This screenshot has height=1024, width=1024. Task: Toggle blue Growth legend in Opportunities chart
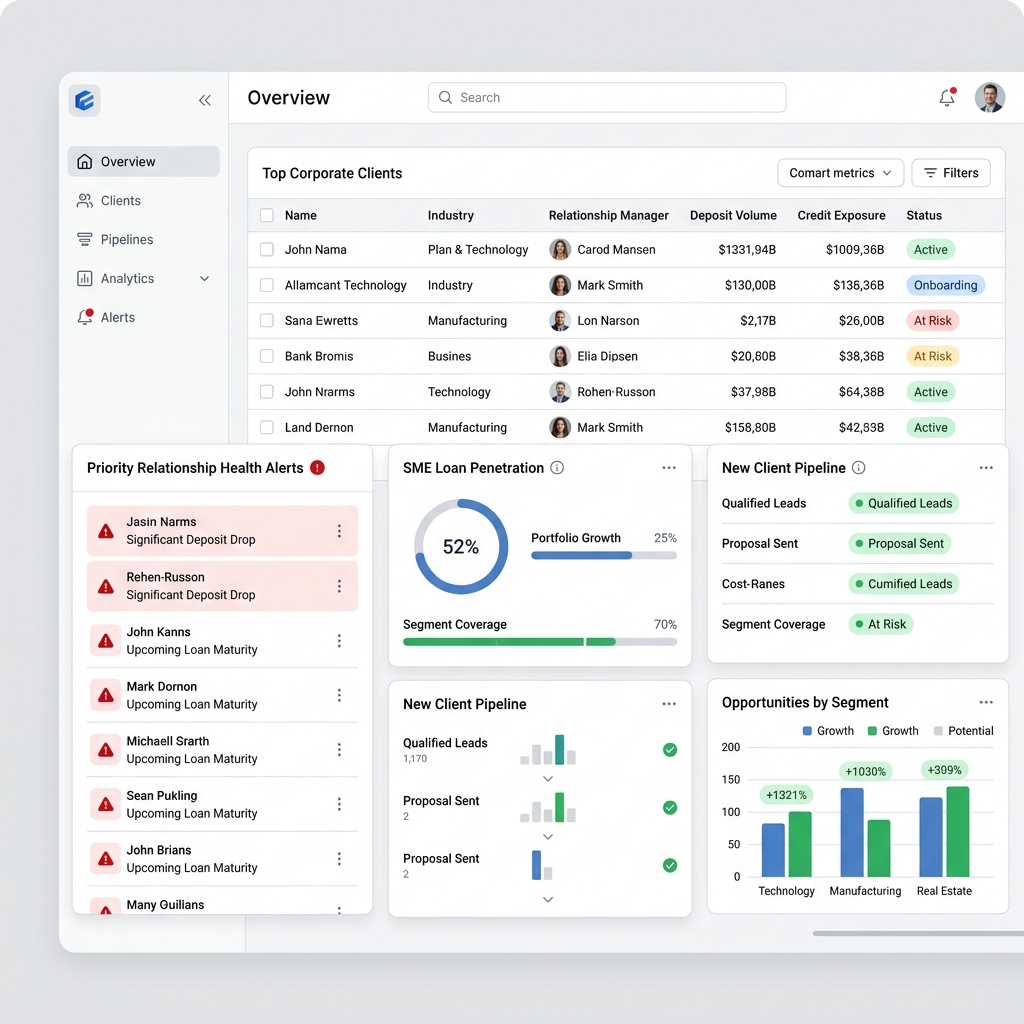pos(828,731)
